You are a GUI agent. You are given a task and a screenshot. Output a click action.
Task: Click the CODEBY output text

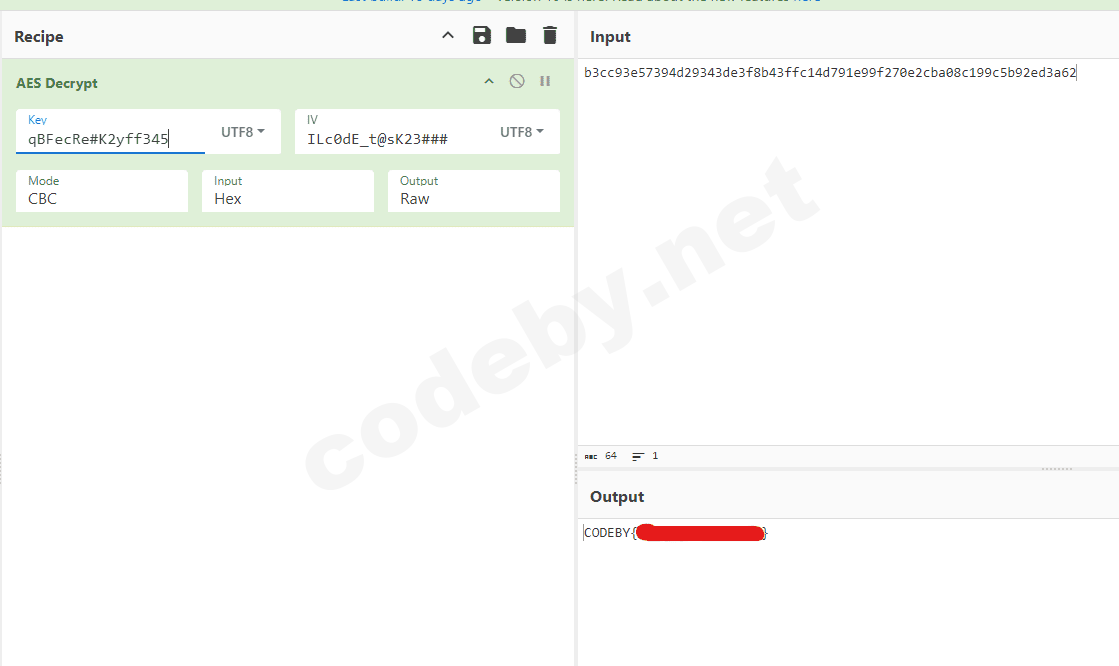tap(674, 533)
